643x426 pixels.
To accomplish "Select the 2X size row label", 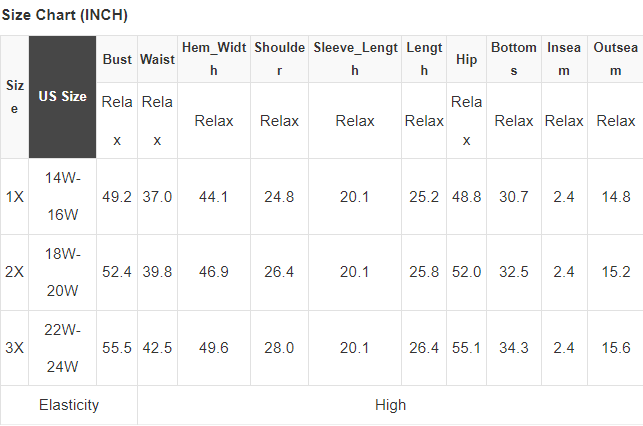I will pos(14,272).
